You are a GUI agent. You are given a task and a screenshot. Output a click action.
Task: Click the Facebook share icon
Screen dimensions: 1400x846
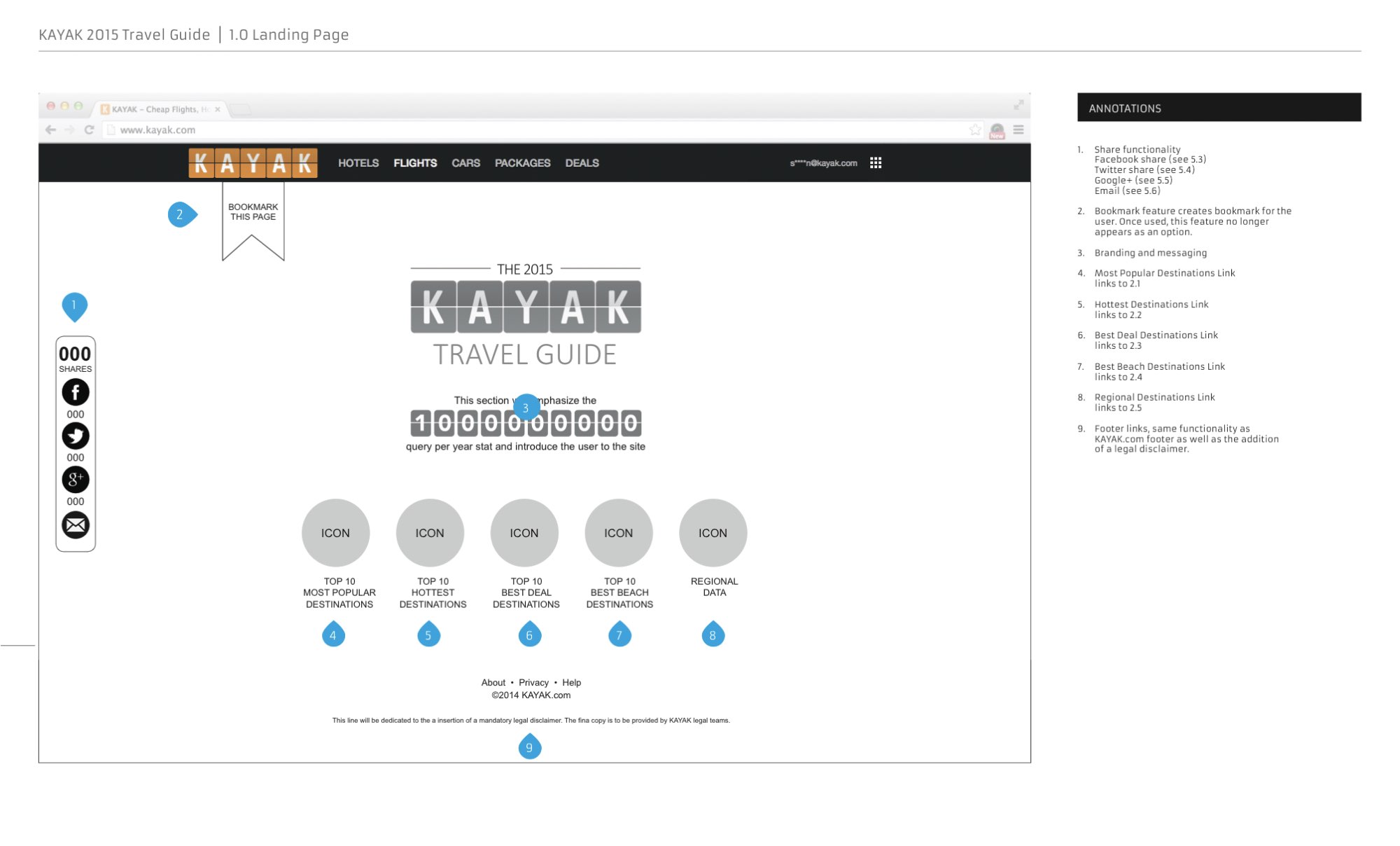click(76, 392)
